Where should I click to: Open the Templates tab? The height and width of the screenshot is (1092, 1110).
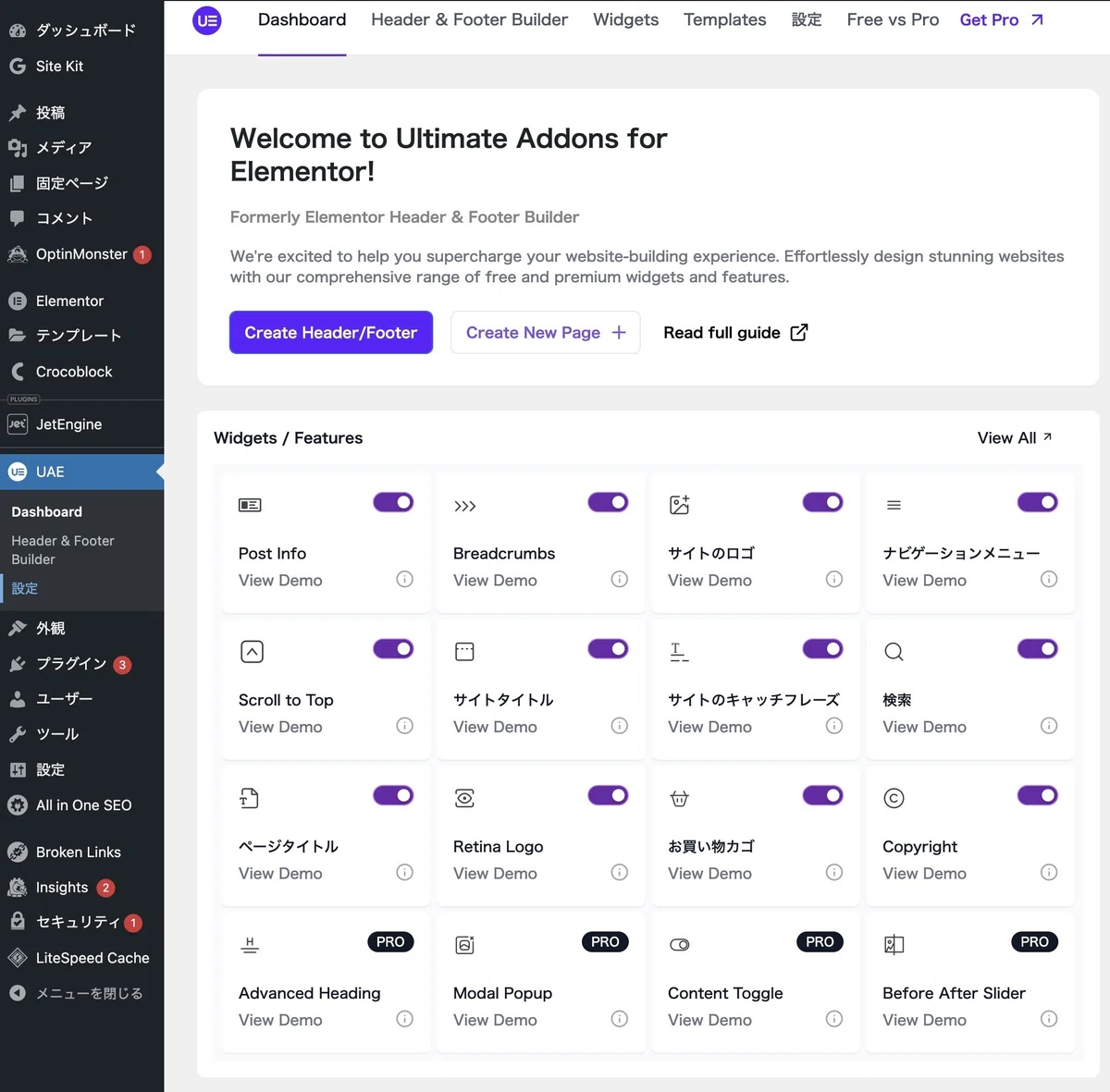[725, 19]
